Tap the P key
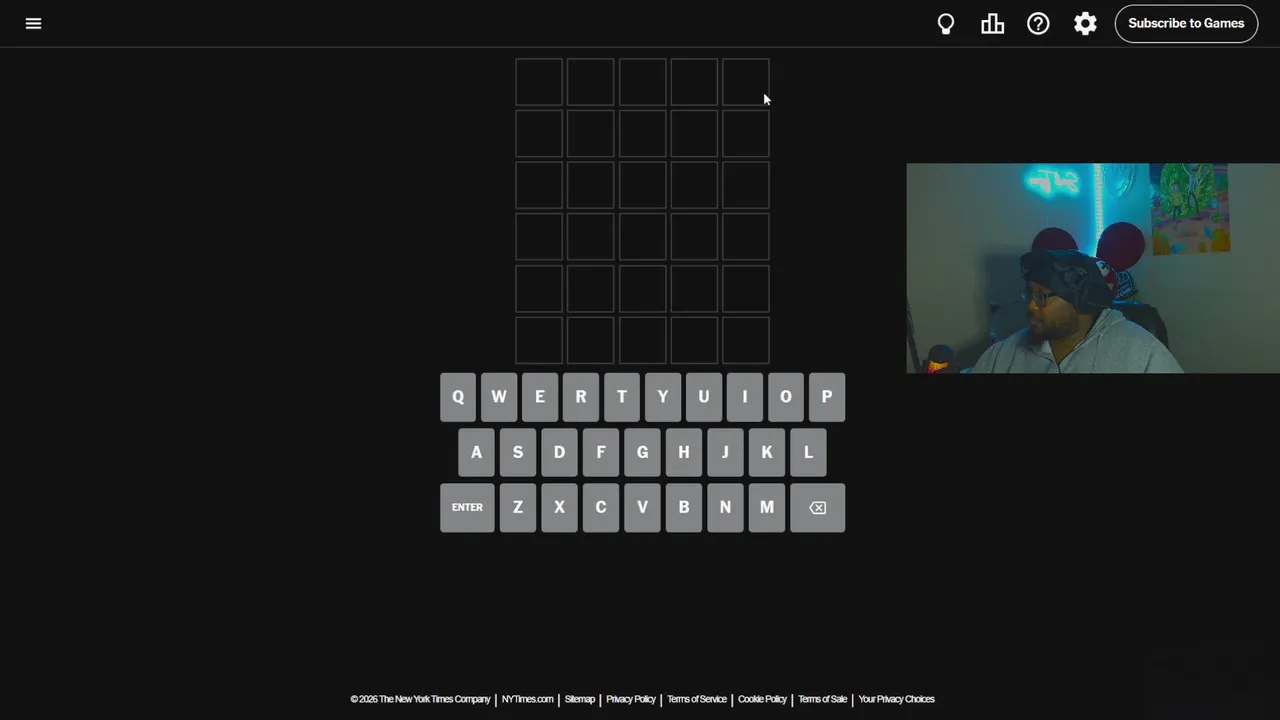This screenshot has height=720, width=1280. coord(827,397)
